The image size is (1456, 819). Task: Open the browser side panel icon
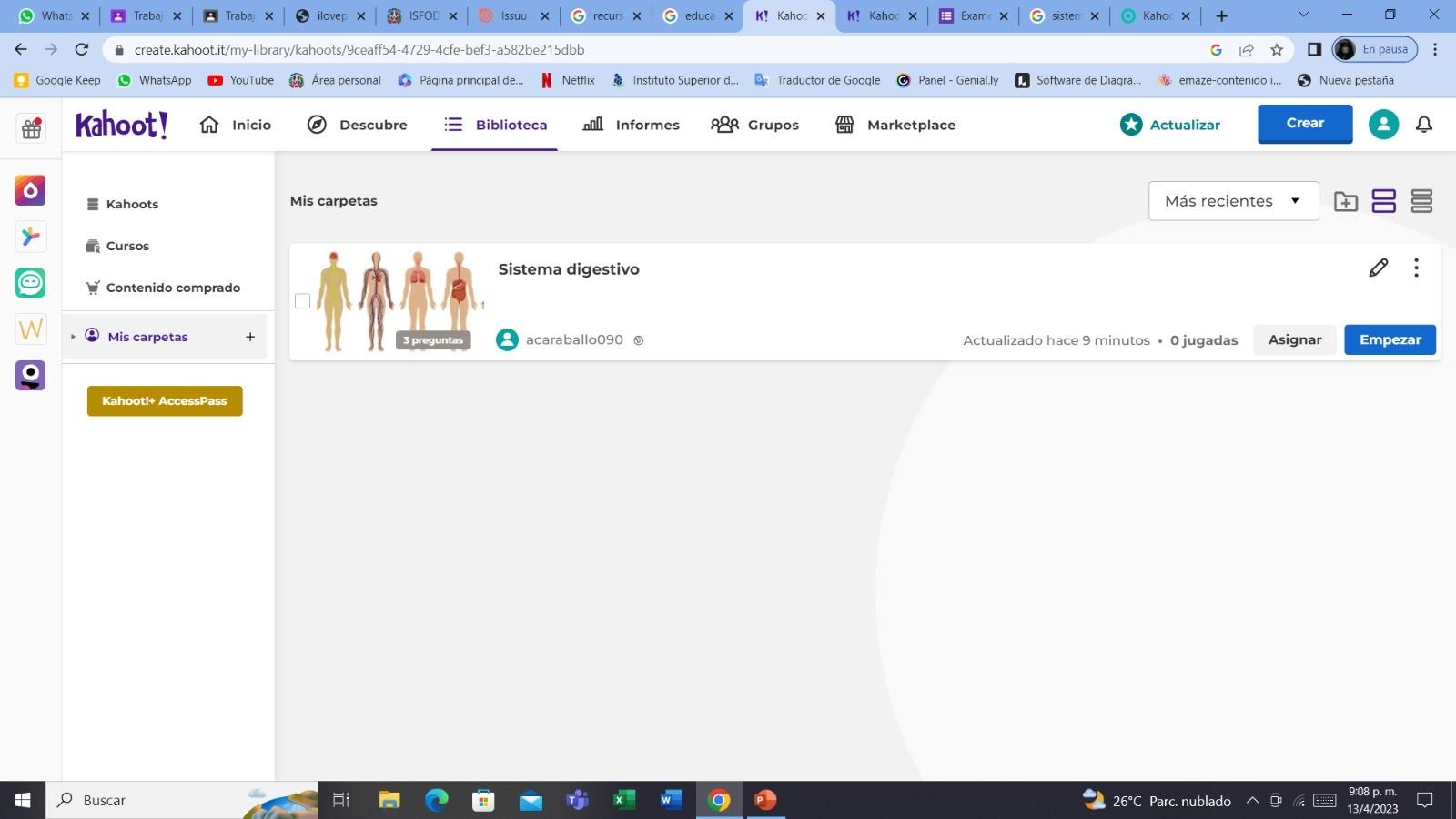point(1314,49)
